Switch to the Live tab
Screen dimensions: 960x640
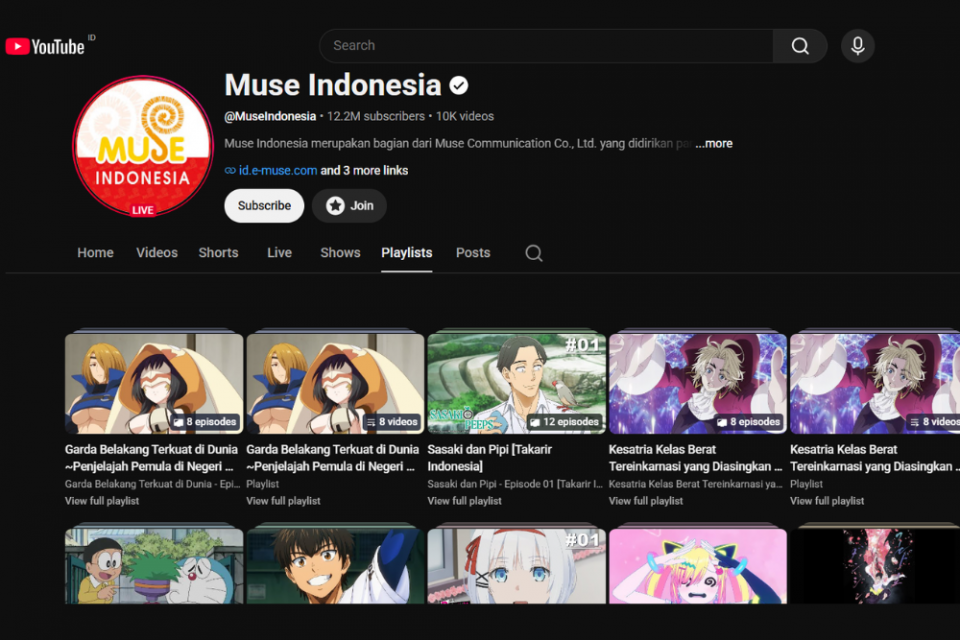tap(279, 253)
